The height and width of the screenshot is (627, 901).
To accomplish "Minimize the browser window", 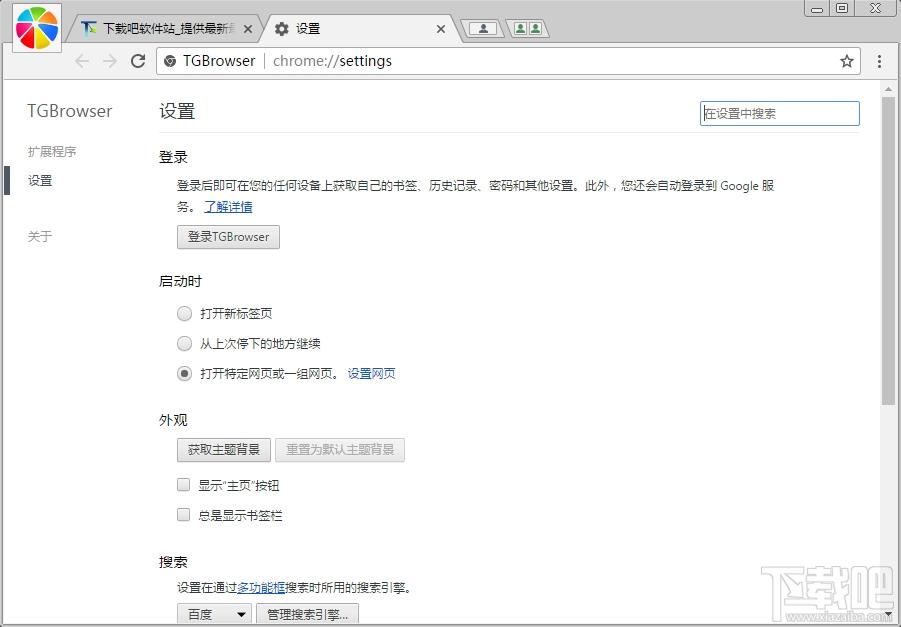I will point(817,9).
